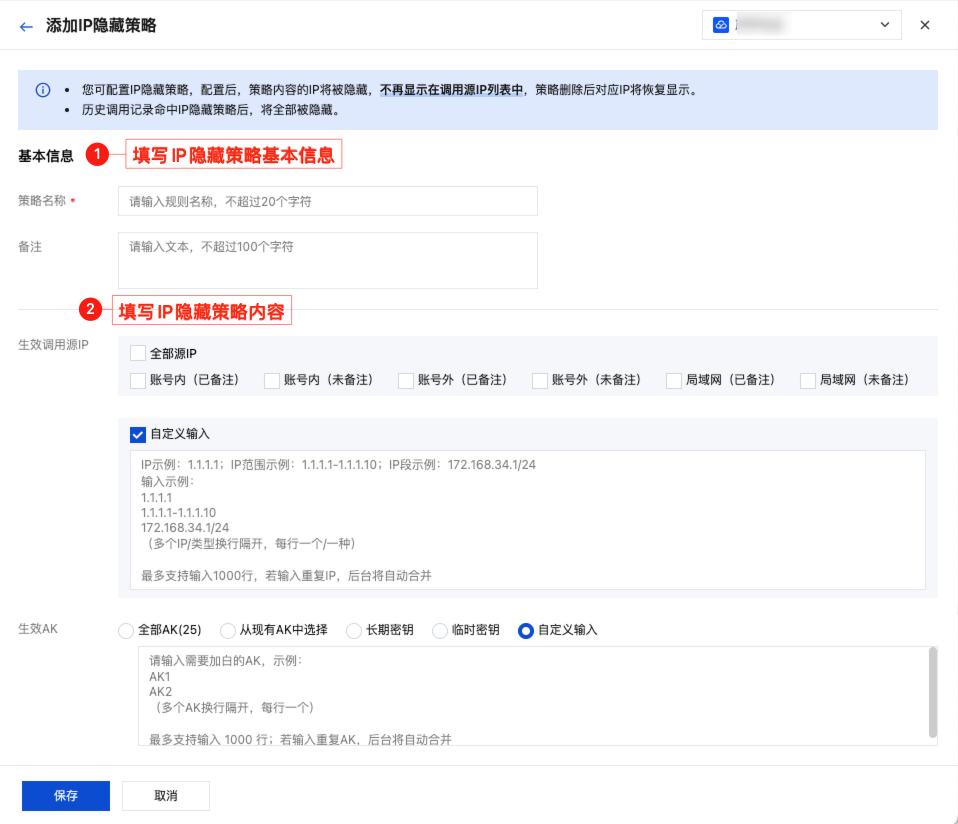Select 全部AK(25) radio button

pos(125,630)
